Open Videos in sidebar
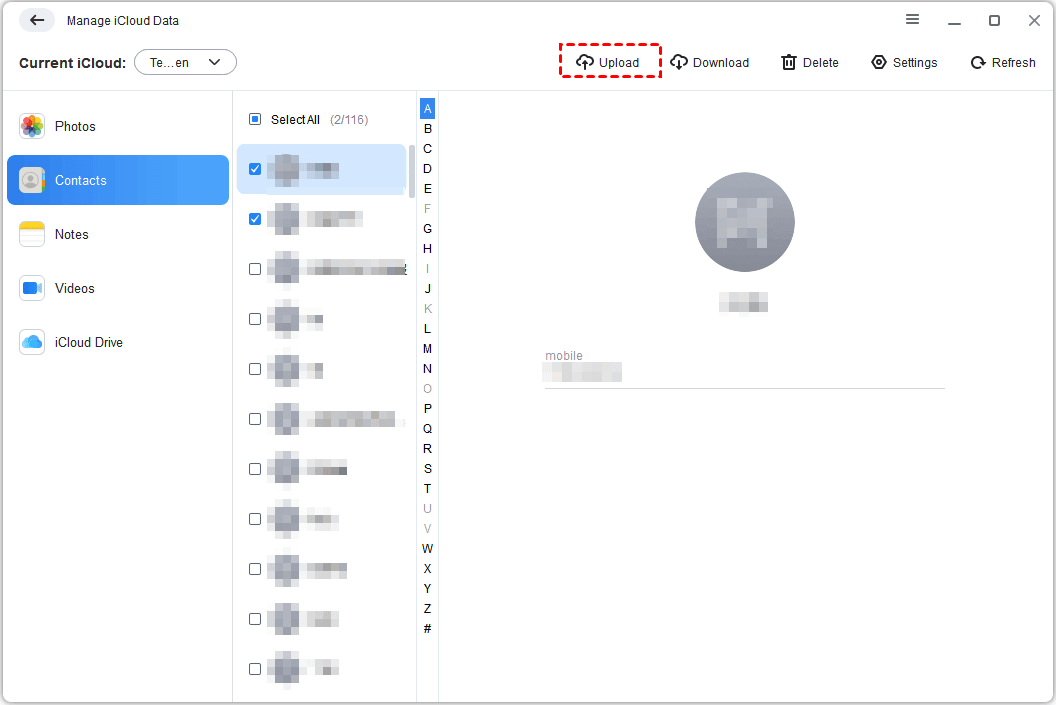Viewport: 1056px width, 705px height. coord(118,288)
